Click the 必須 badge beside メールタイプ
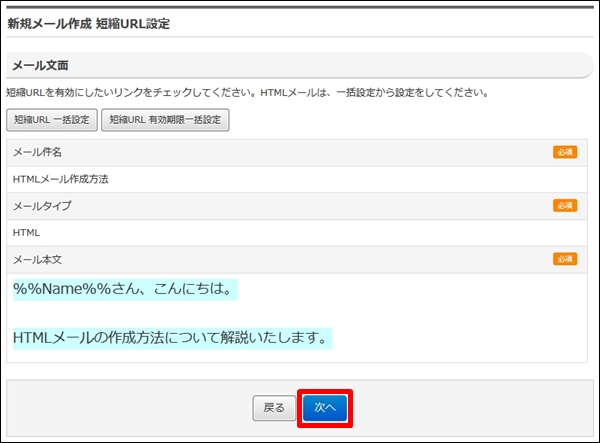The width and height of the screenshot is (600, 443). (x=565, y=205)
